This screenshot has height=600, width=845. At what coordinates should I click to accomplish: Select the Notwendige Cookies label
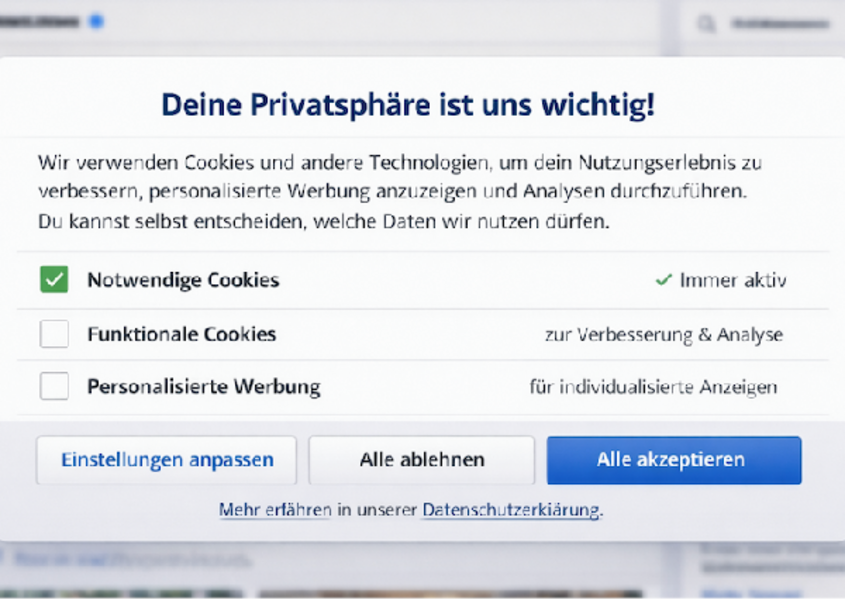[183, 280]
